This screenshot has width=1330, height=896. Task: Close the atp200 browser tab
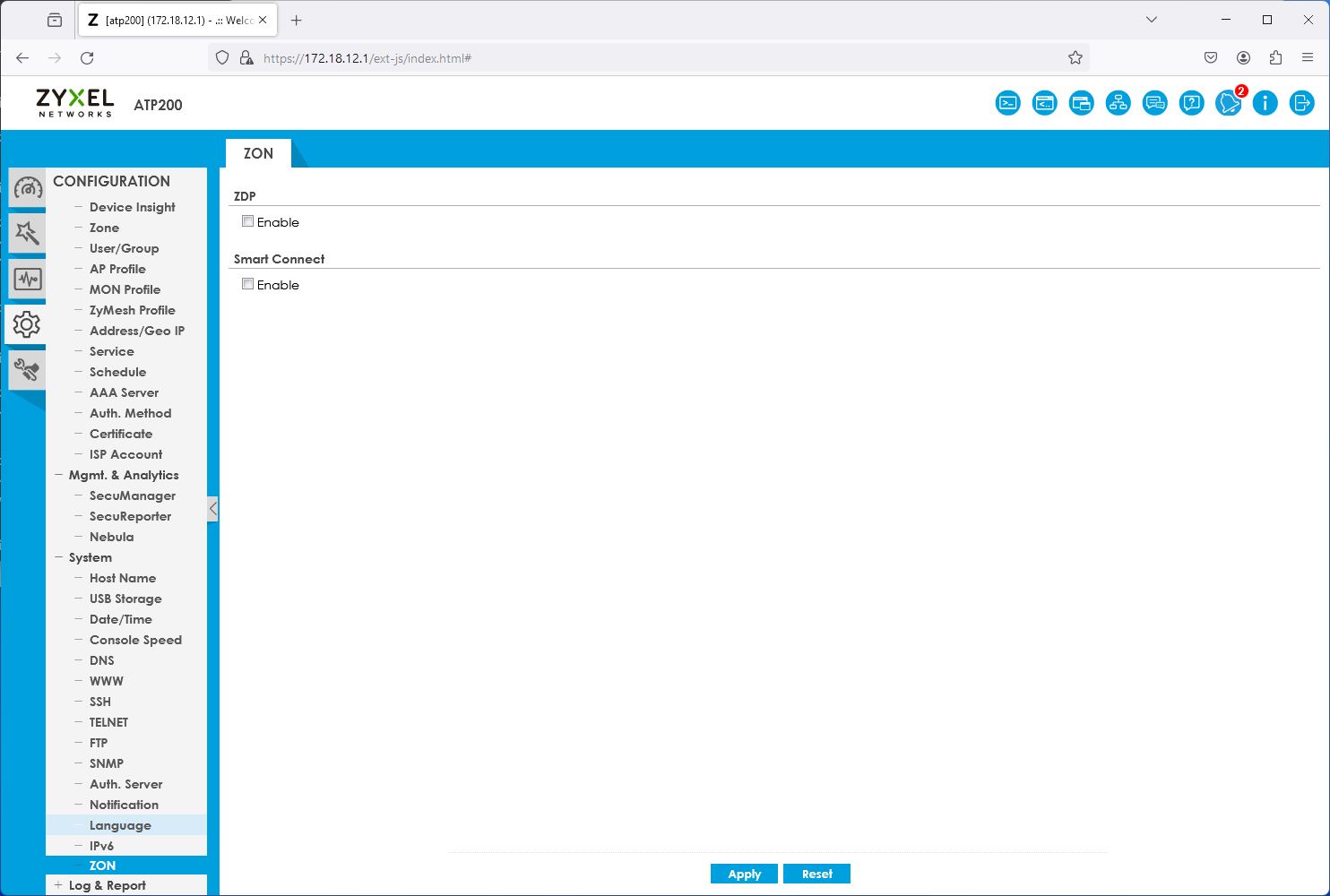(x=263, y=20)
